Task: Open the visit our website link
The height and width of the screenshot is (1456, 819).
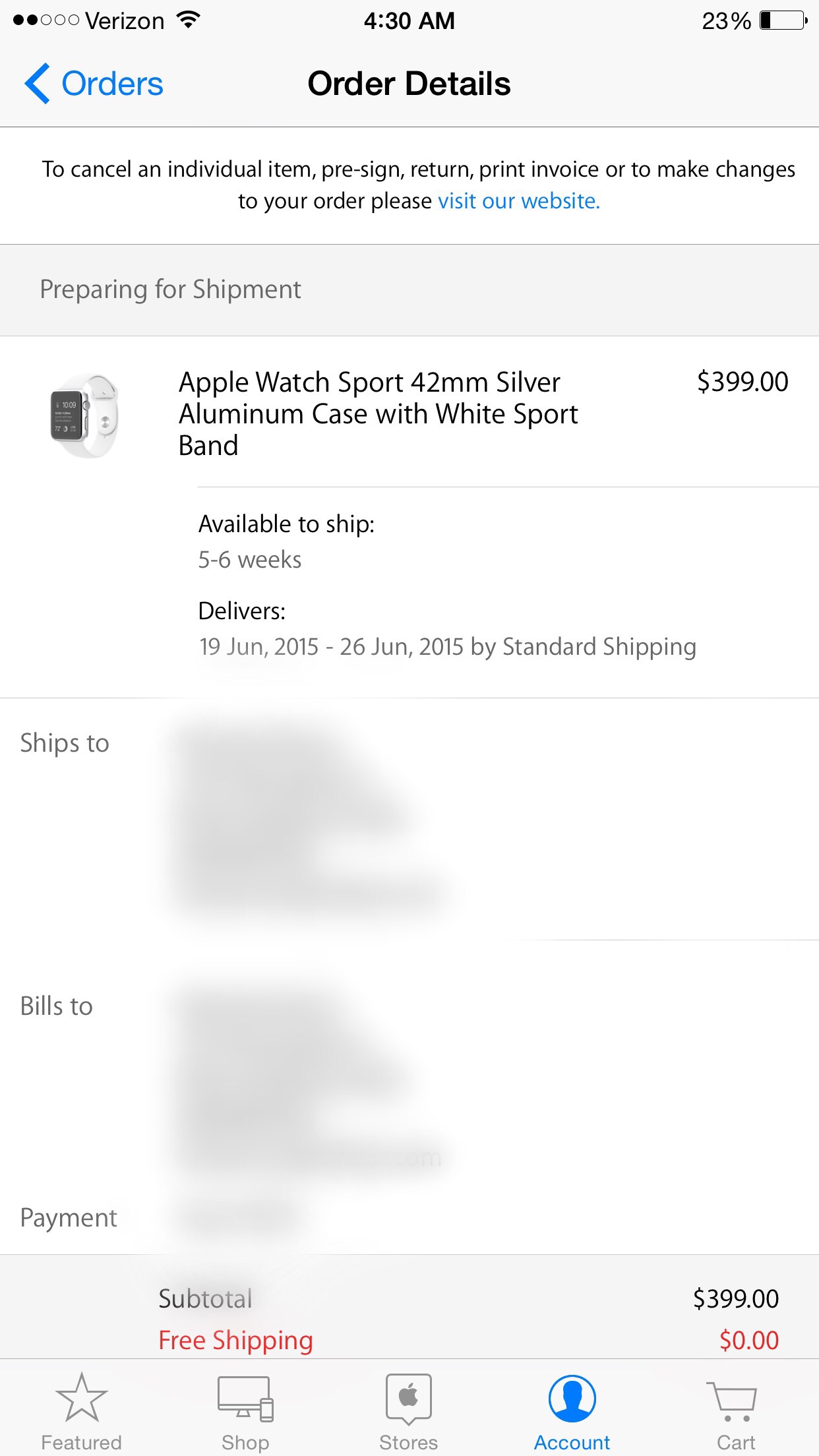Action: (x=519, y=200)
